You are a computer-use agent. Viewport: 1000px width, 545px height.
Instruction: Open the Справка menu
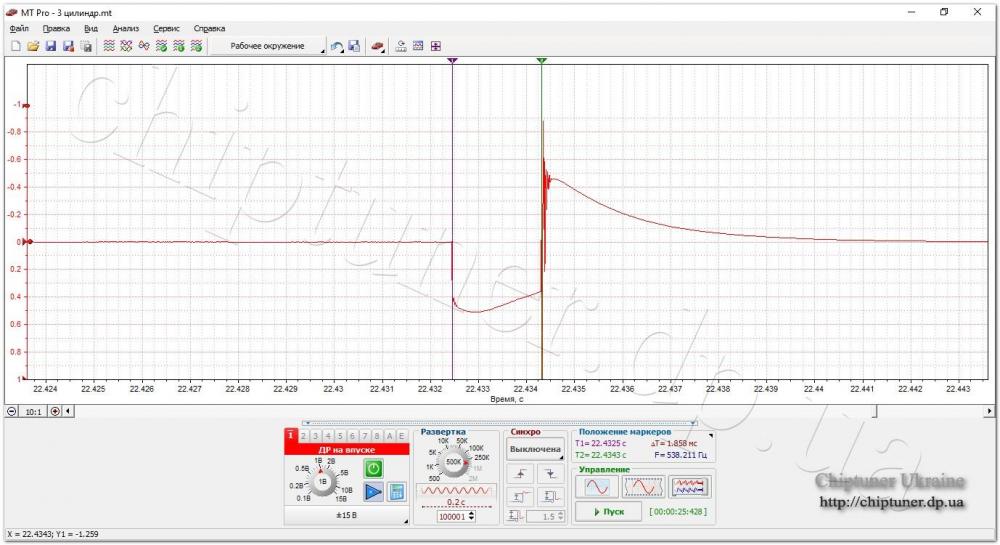coord(209,29)
